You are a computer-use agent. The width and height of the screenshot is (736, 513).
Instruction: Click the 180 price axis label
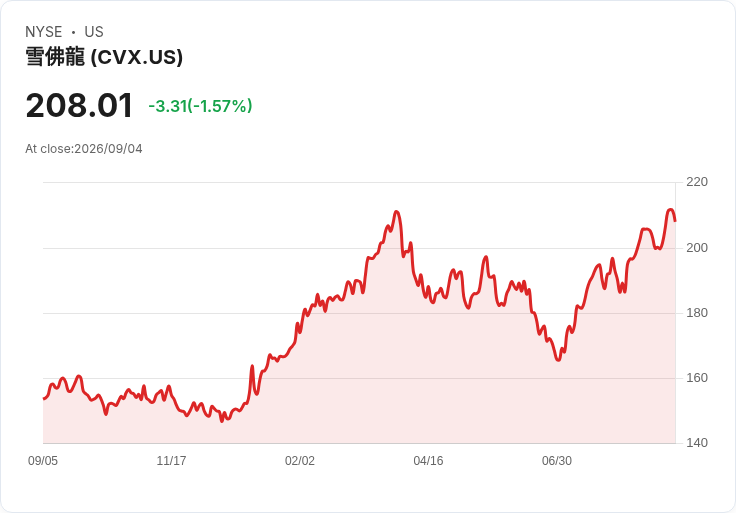tap(697, 313)
